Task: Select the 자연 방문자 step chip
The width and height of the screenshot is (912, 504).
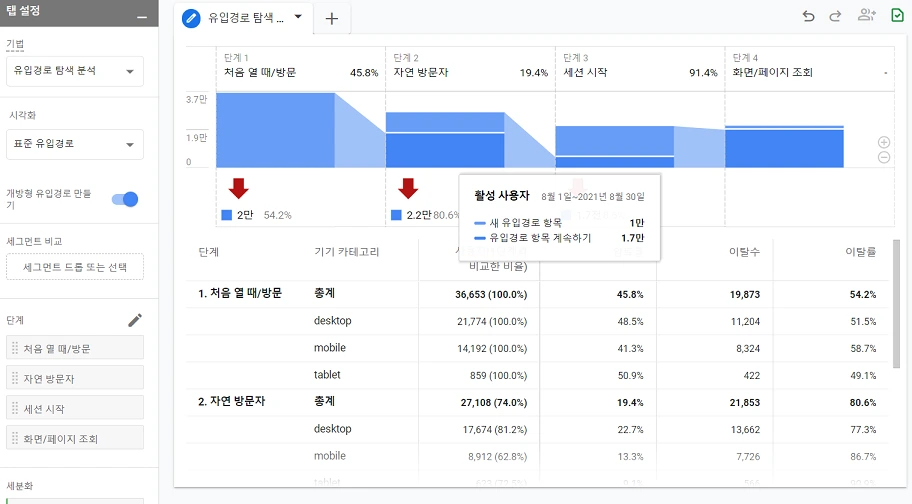Action: click(74, 378)
